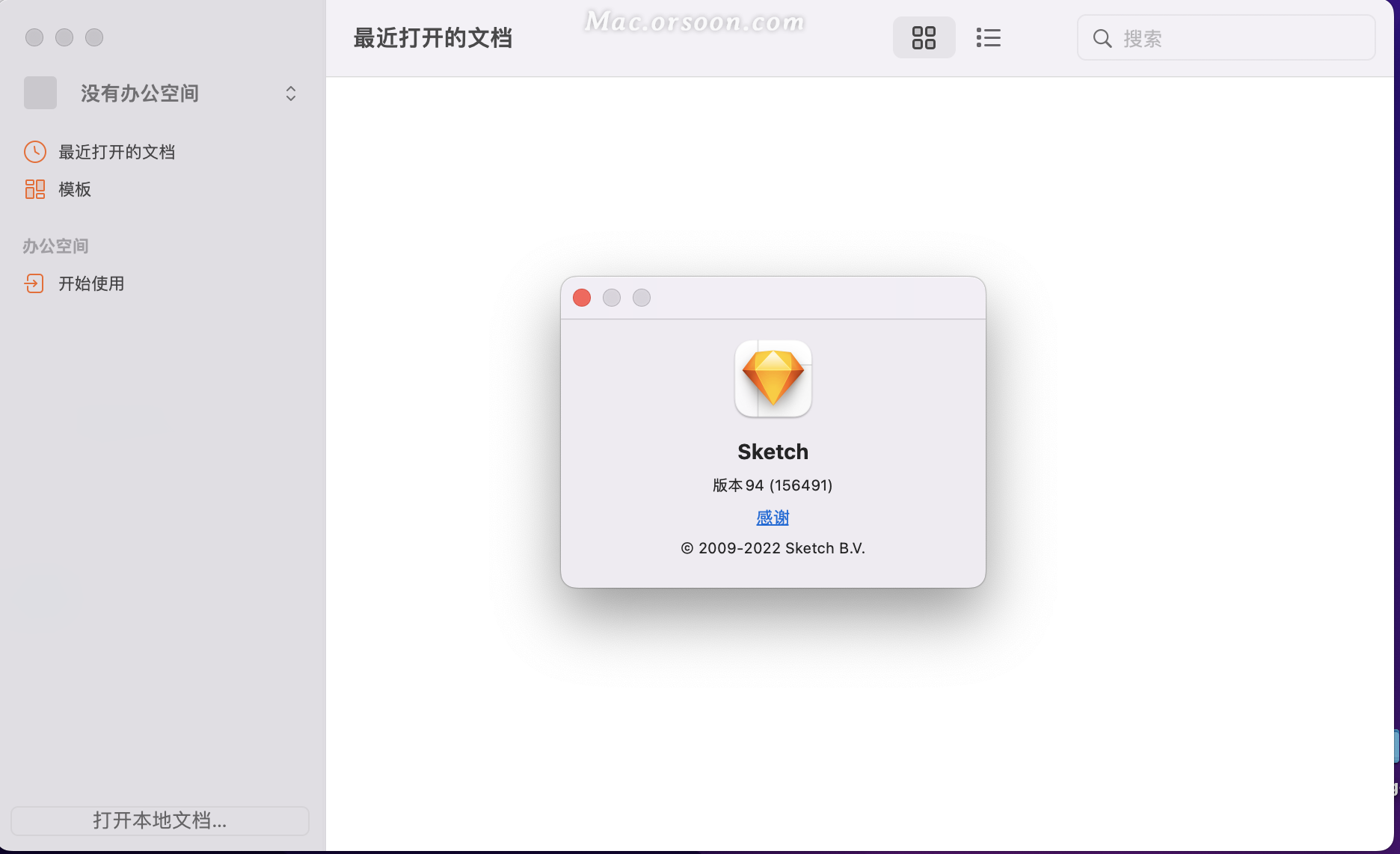
Task: Switch to list view layout
Action: coord(988,37)
